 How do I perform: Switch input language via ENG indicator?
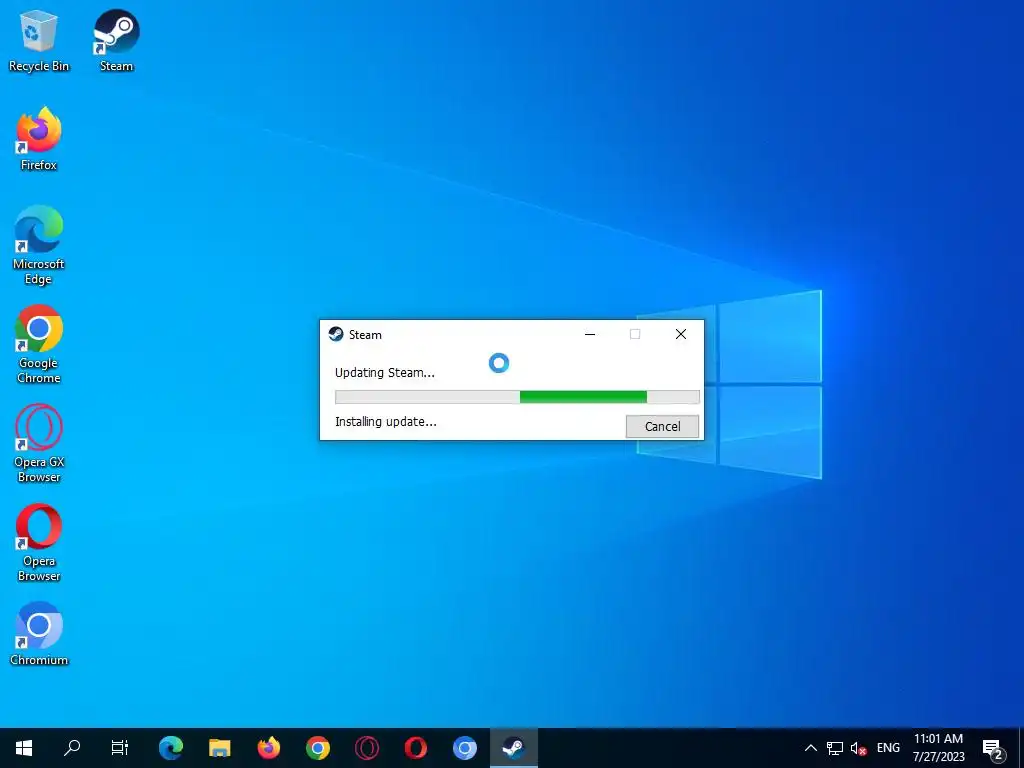pyautogui.click(x=888, y=748)
